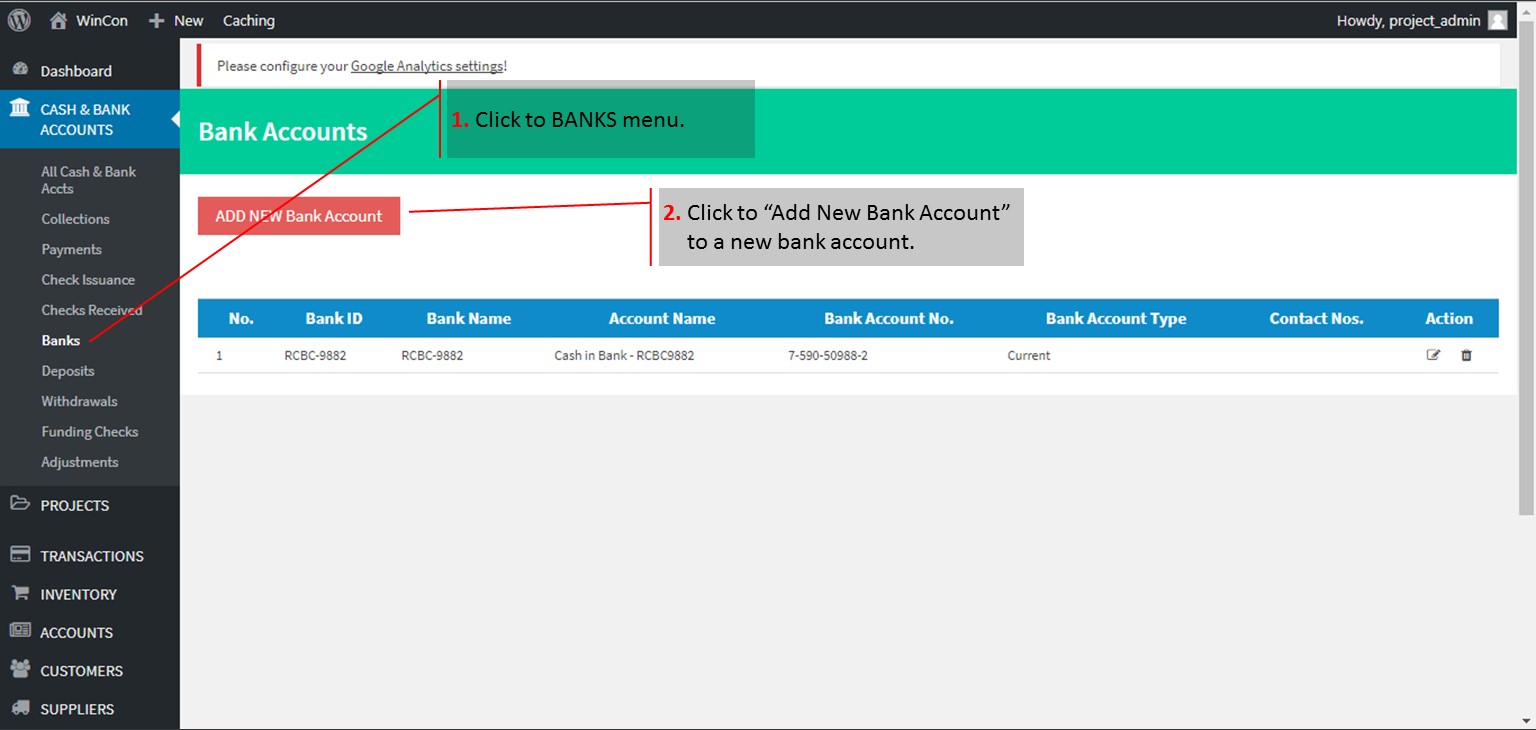Go to Deposits submenu item
Screen dimensions: 1536x730
(68, 371)
